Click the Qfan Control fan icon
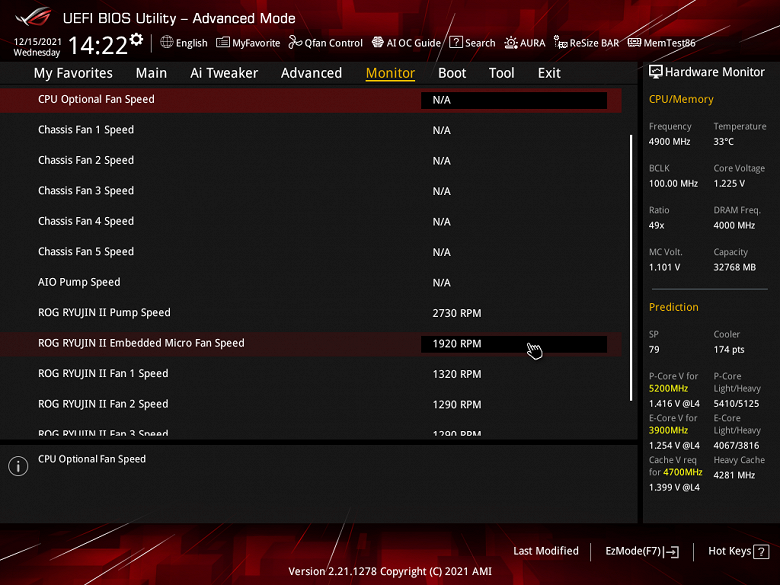The width and height of the screenshot is (780, 585). pyautogui.click(x=295, y=42)
